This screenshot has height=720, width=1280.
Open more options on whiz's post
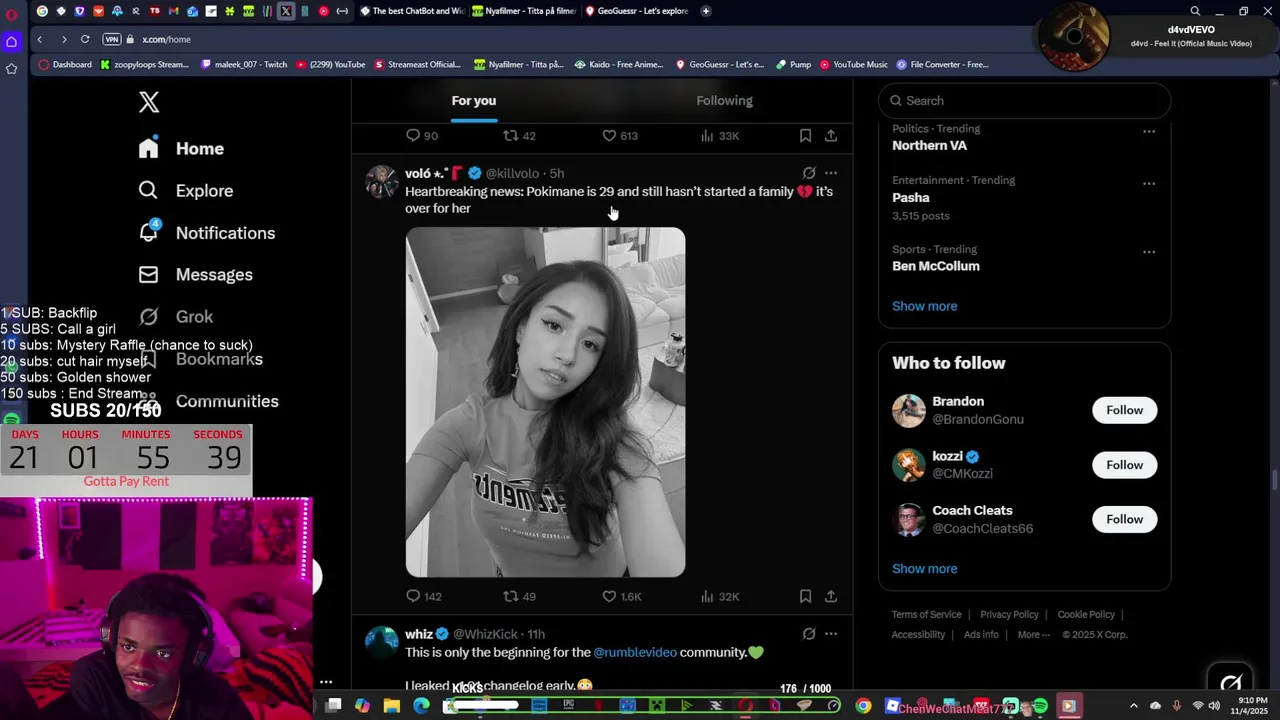coord(831,634)
